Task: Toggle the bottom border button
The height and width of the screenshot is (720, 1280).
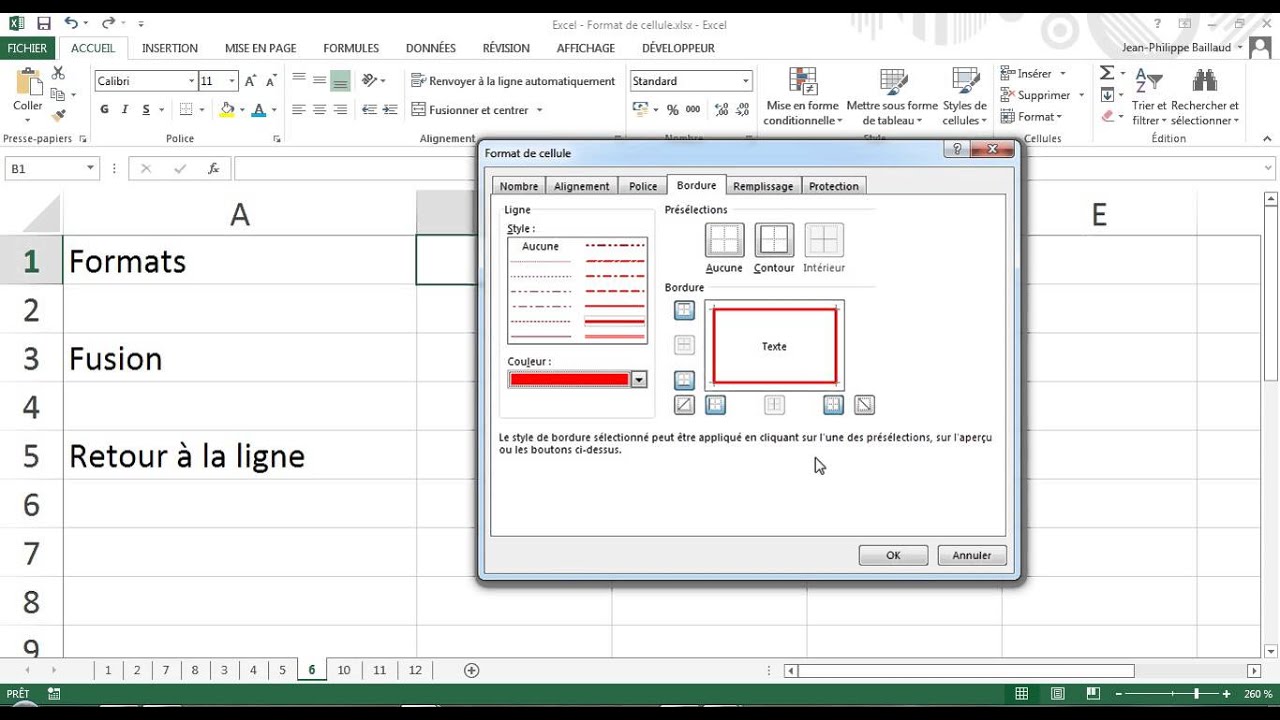Action: pos(684,381)
